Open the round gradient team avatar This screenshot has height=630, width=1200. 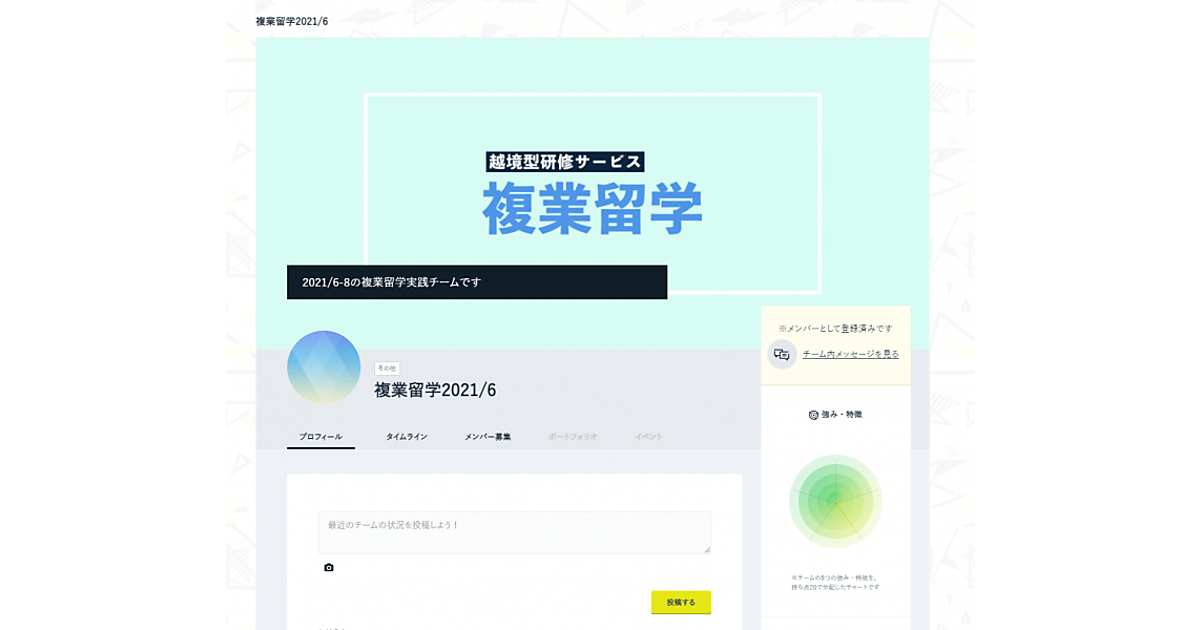[324, 367]
